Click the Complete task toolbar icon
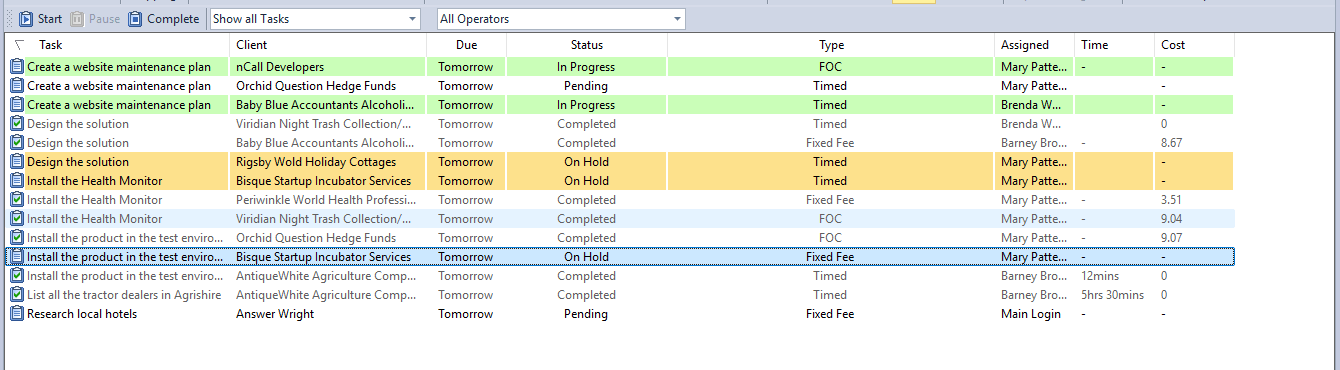The height and width of the screenshot is (370, 1340). [135, 18]
